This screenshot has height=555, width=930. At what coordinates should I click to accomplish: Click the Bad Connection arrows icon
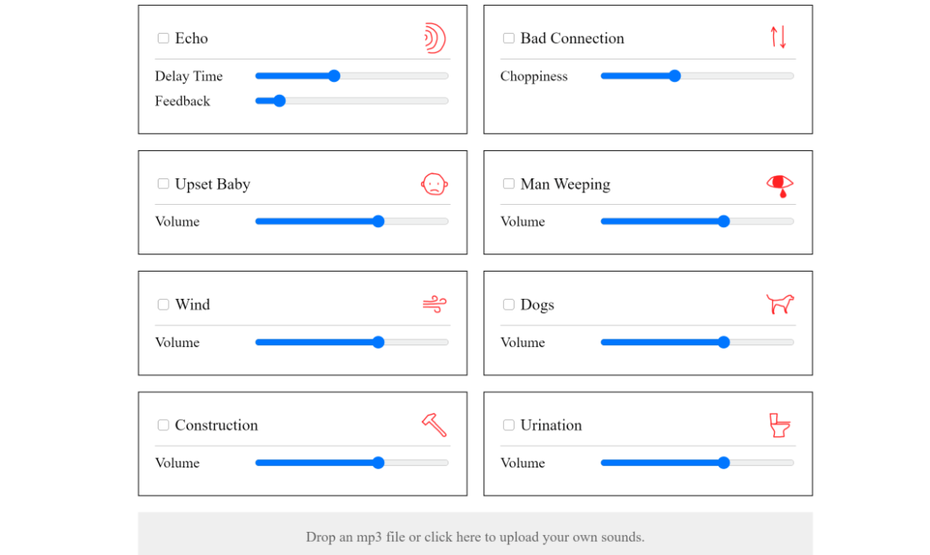point(778,37)
